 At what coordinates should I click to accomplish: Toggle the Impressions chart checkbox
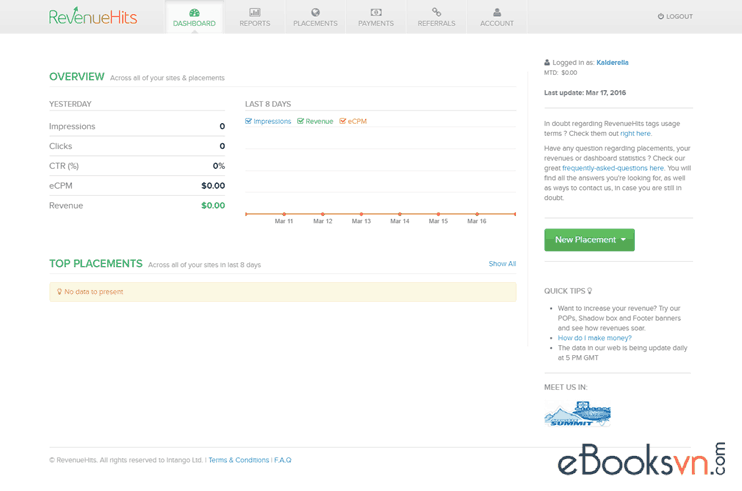[x=249, y=121]
